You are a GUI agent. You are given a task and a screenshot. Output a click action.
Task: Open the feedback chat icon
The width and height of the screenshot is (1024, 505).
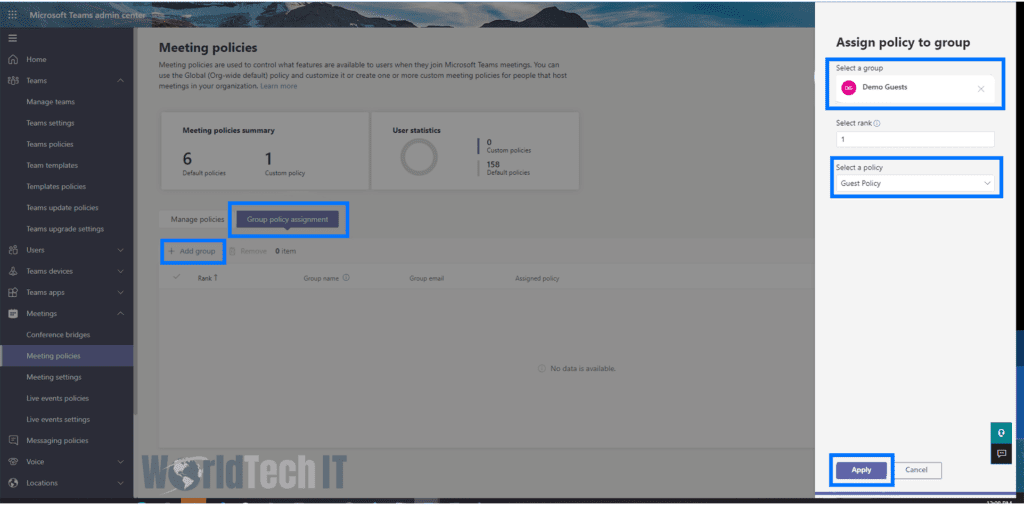coord(1001,453)
